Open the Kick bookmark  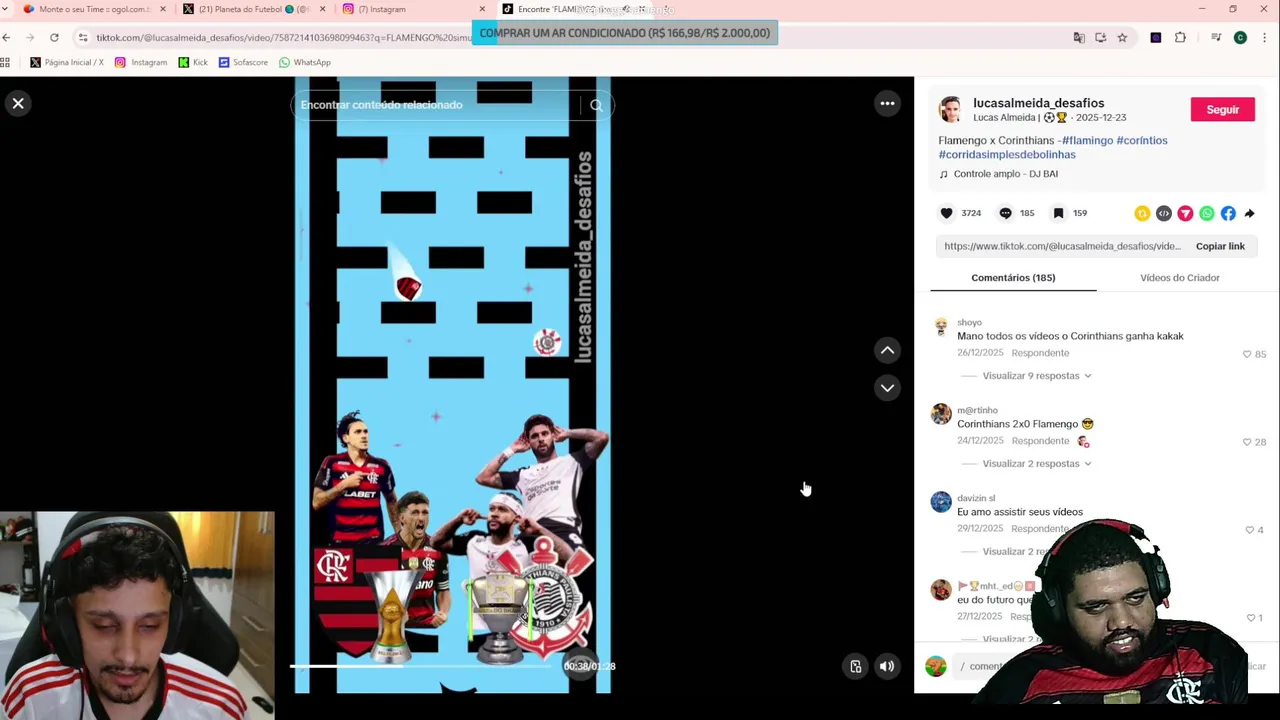pos(193,62)
